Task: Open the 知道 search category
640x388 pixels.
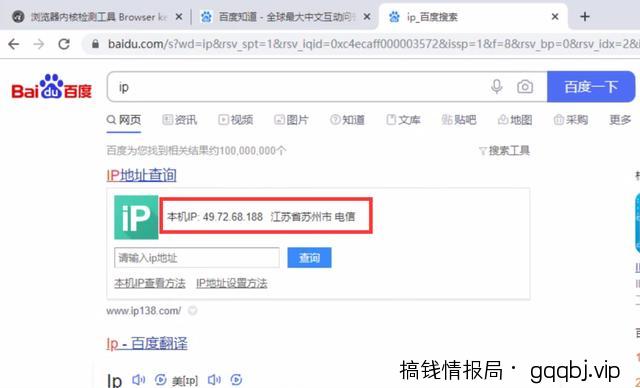Action: [347, 120]
